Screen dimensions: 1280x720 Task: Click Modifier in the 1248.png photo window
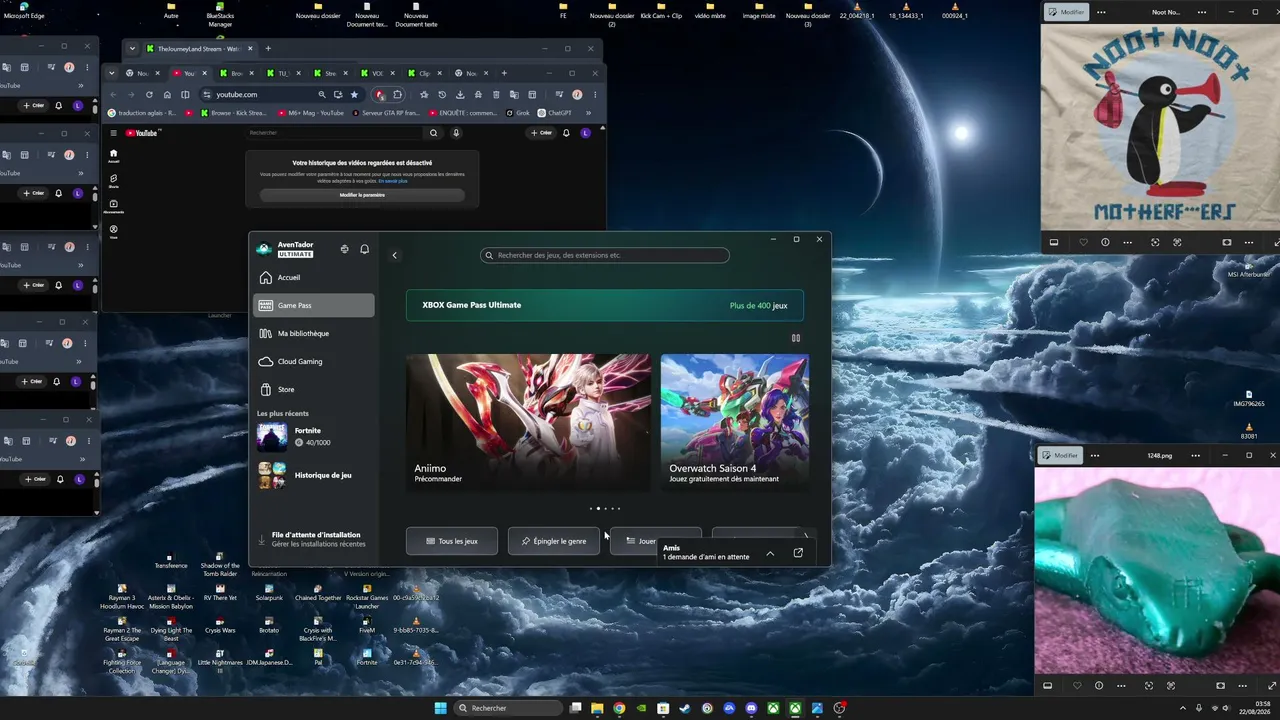(x=1060, y=455)
